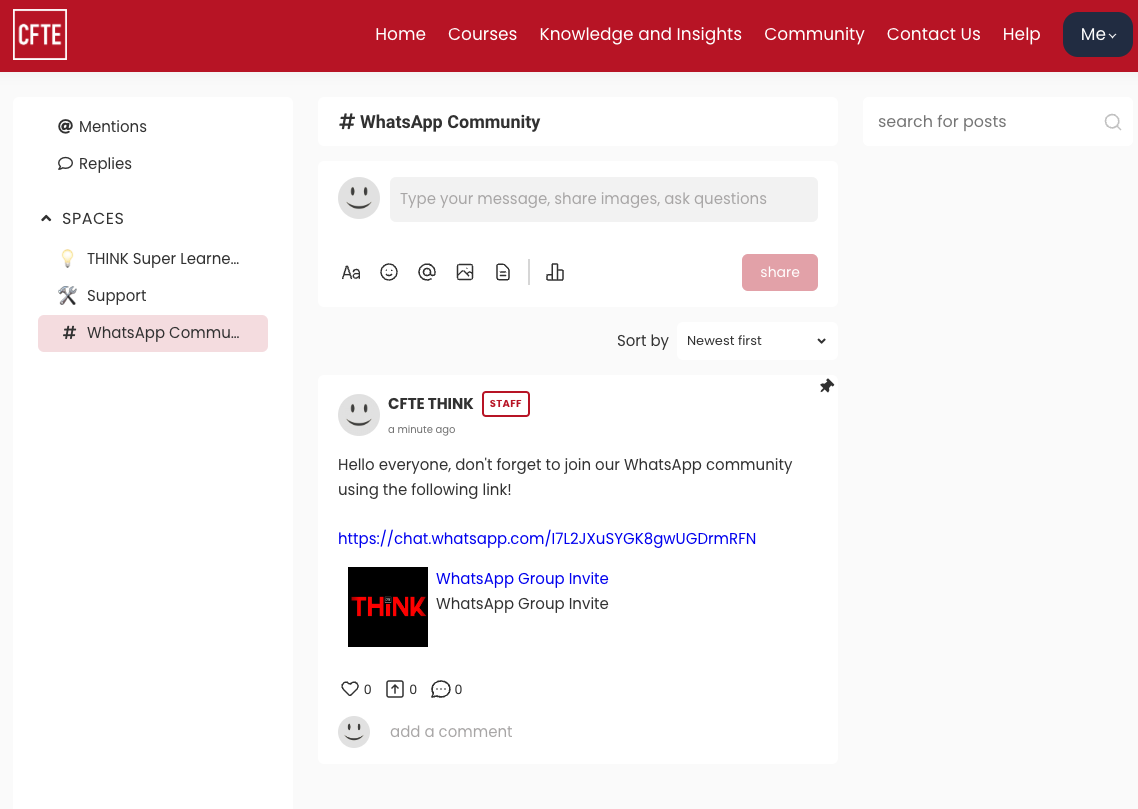Screen dimensions: 1138x809
Task: Upvote the post with the arrow icon
Action: pyautogui.click(x=395, y=689)
